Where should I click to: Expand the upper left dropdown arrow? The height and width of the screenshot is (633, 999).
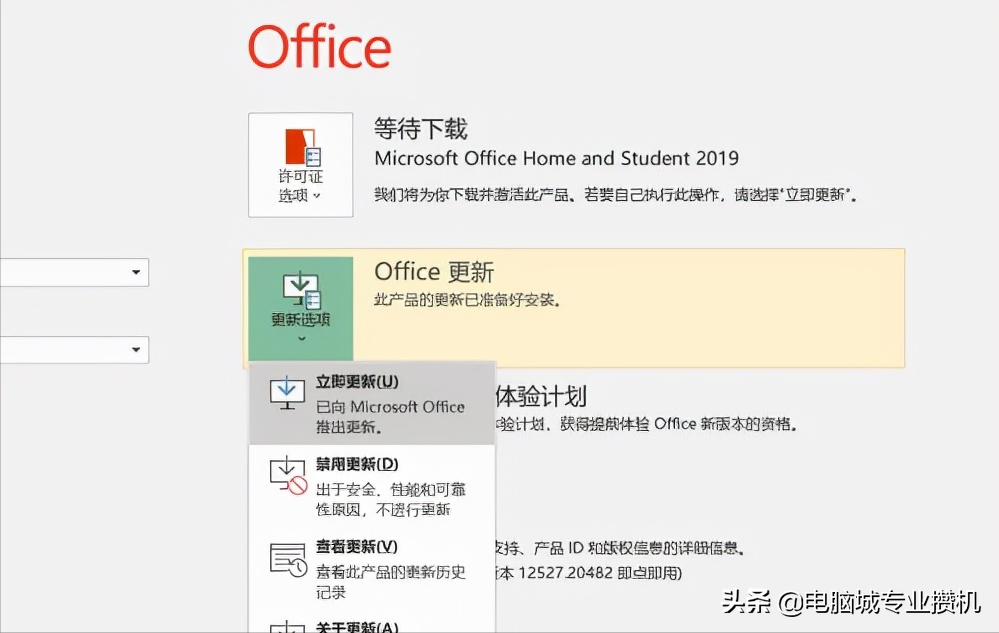click(136, 273)
